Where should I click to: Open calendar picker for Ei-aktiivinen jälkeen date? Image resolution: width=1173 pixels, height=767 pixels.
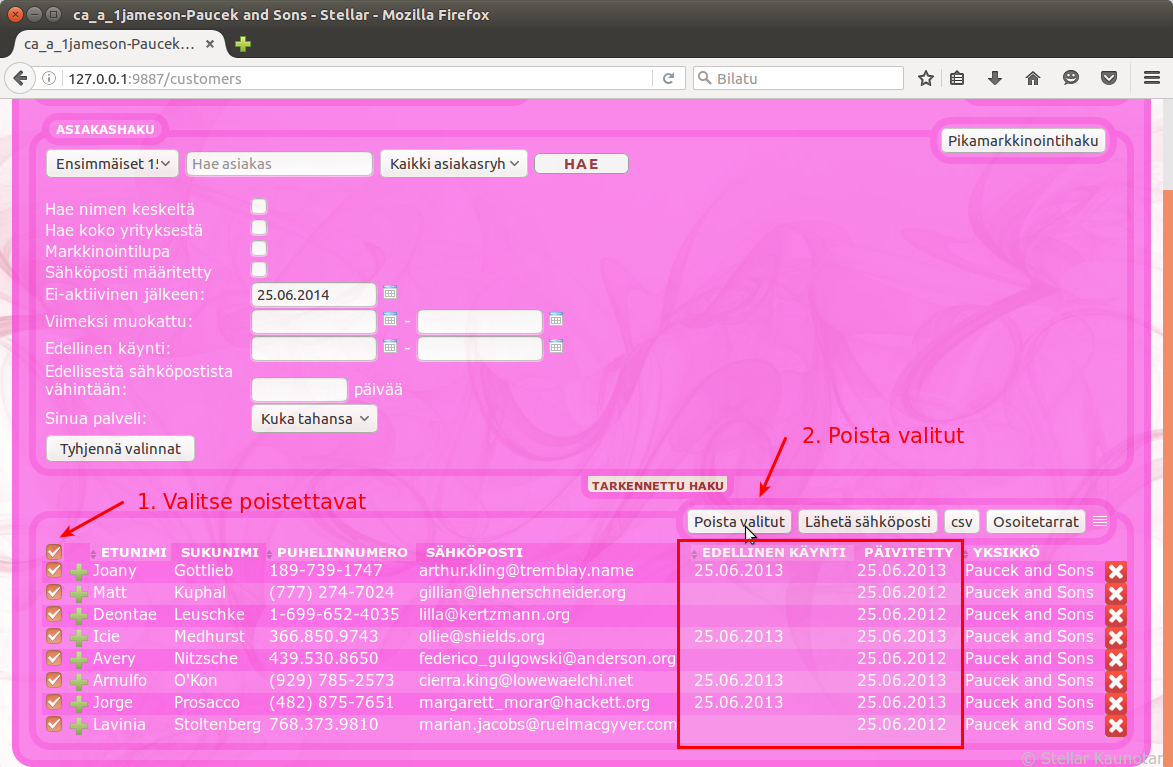(390, 293)
